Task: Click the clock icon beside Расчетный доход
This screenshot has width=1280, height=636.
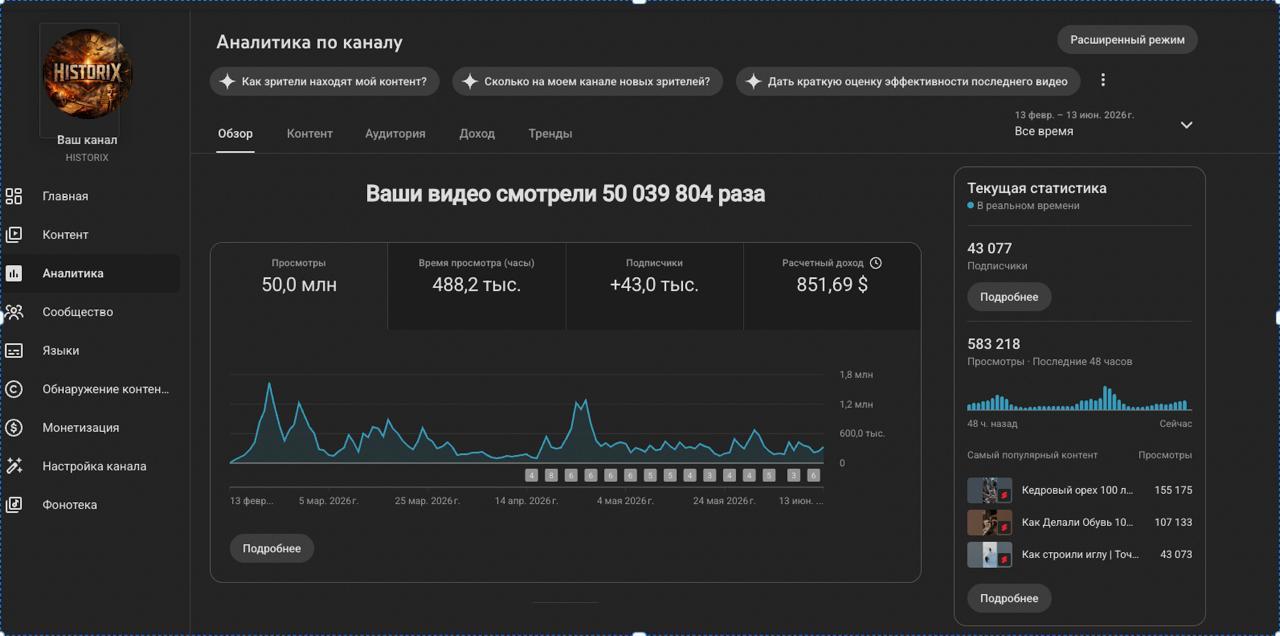Action: tap(876, 263)
